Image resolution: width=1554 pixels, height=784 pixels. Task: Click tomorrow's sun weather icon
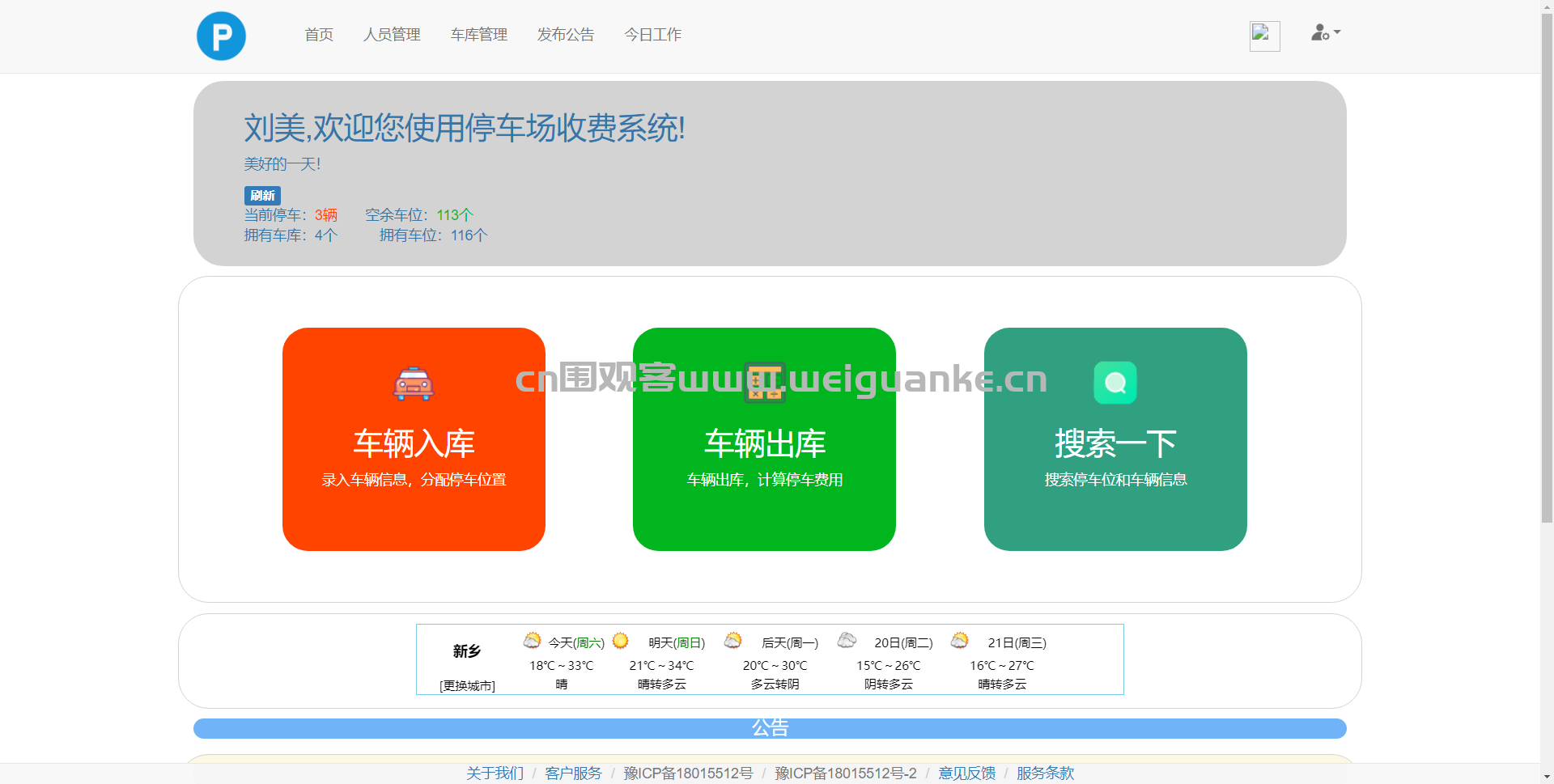pos(620,641)
